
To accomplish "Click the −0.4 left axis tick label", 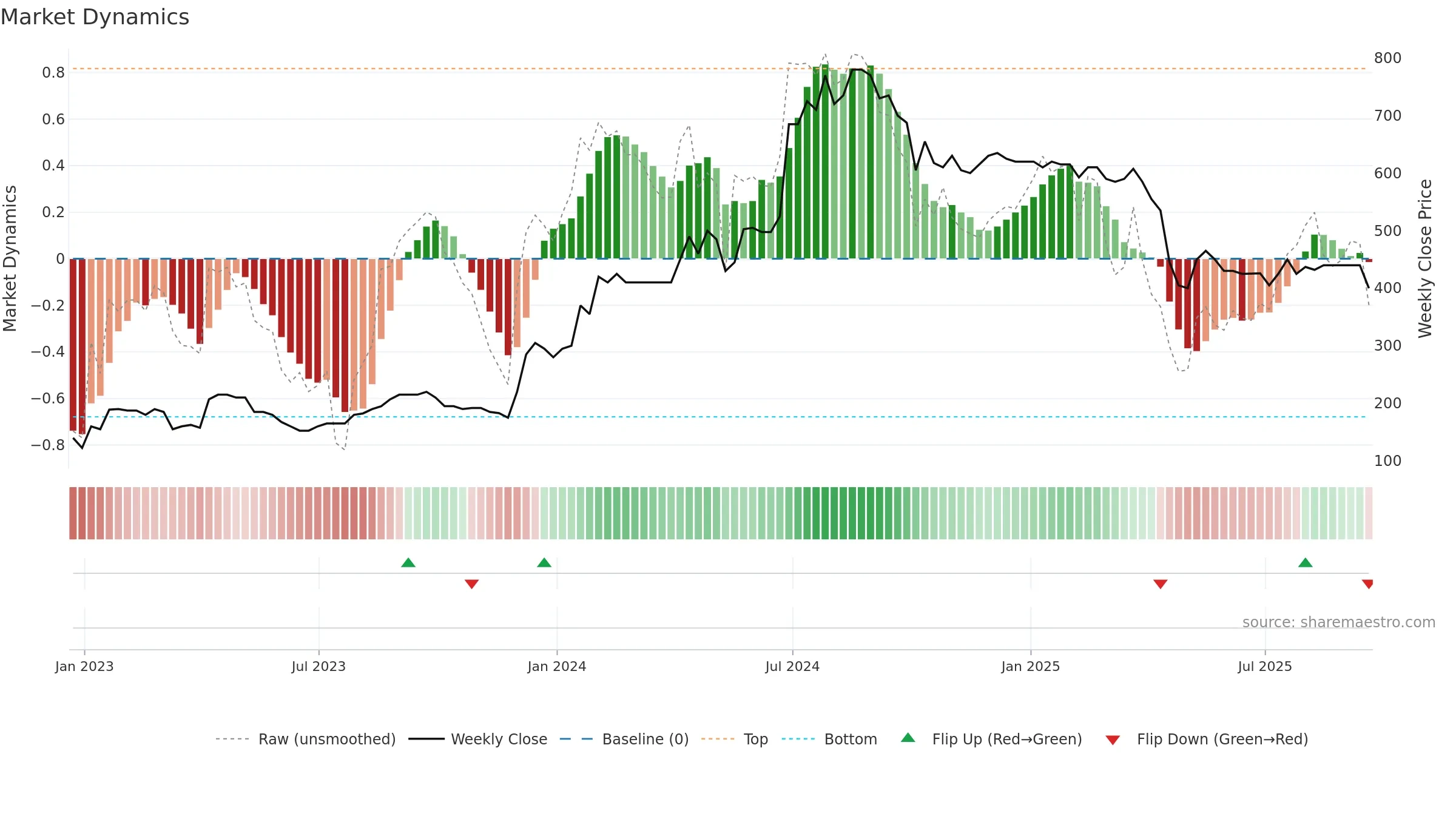I will click(x=48, y=352).
